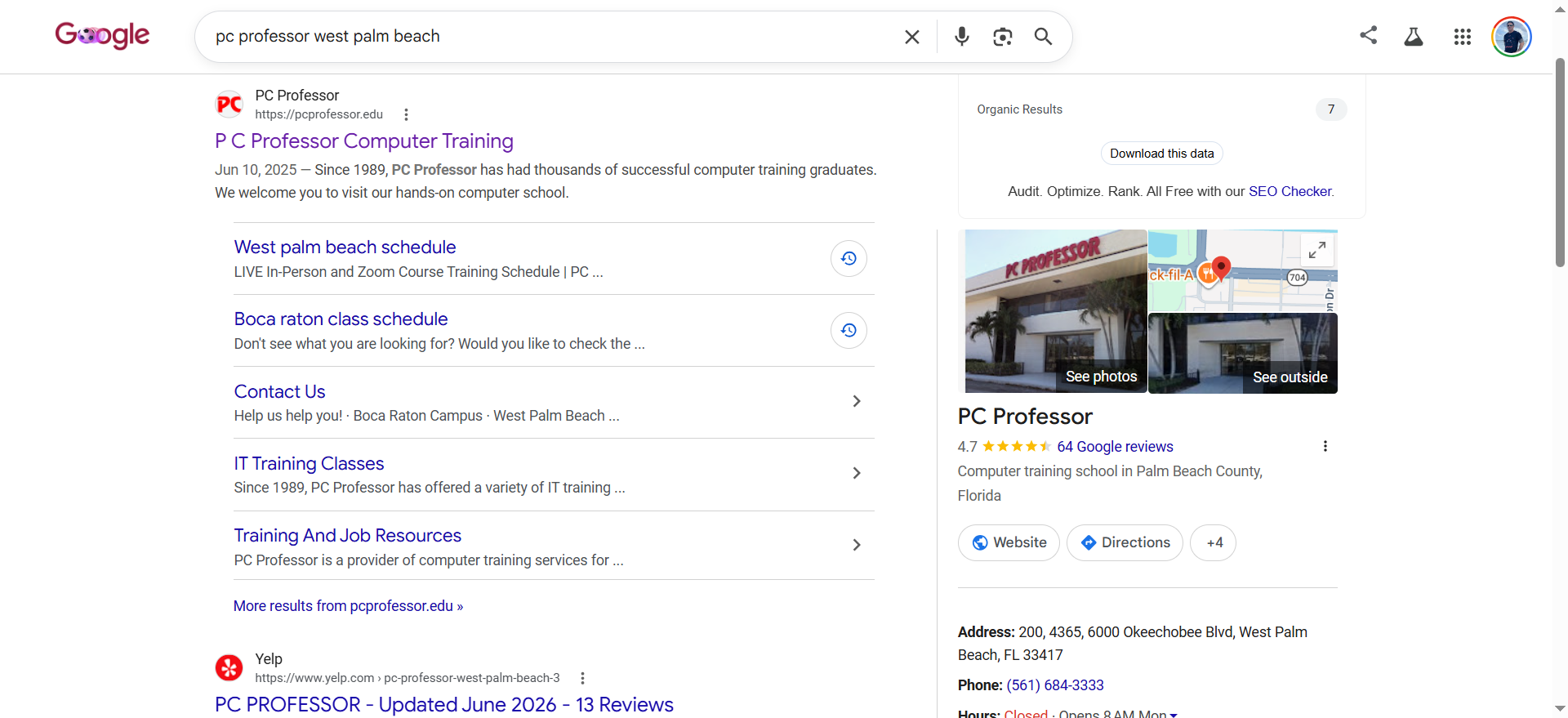The height and width of the screenshot is (718, 1568).
Task: Open Yelp PC PROFESSOR reviews result
Action: tap(444, 704)
